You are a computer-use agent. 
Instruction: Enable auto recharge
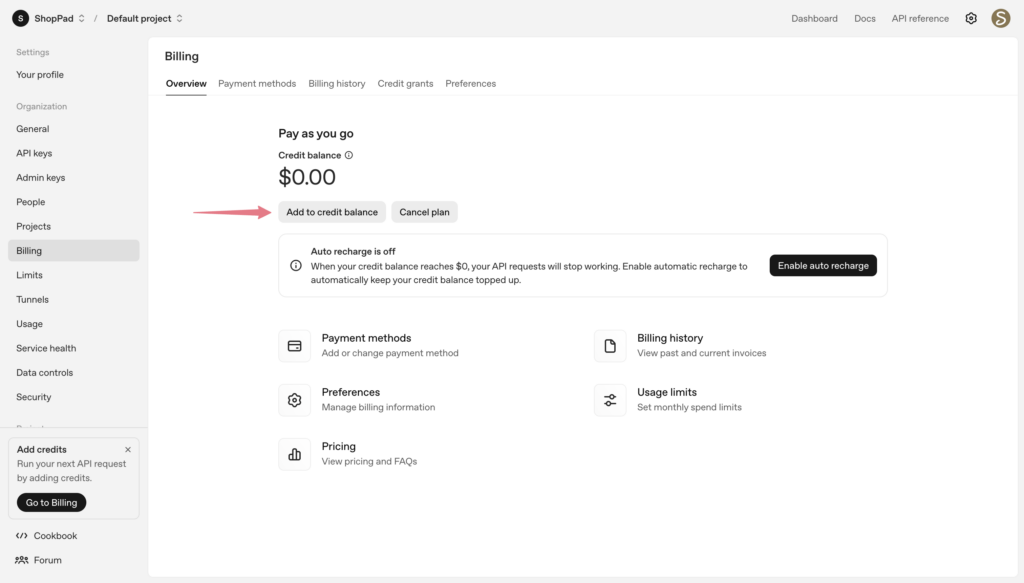click(822, 265)
